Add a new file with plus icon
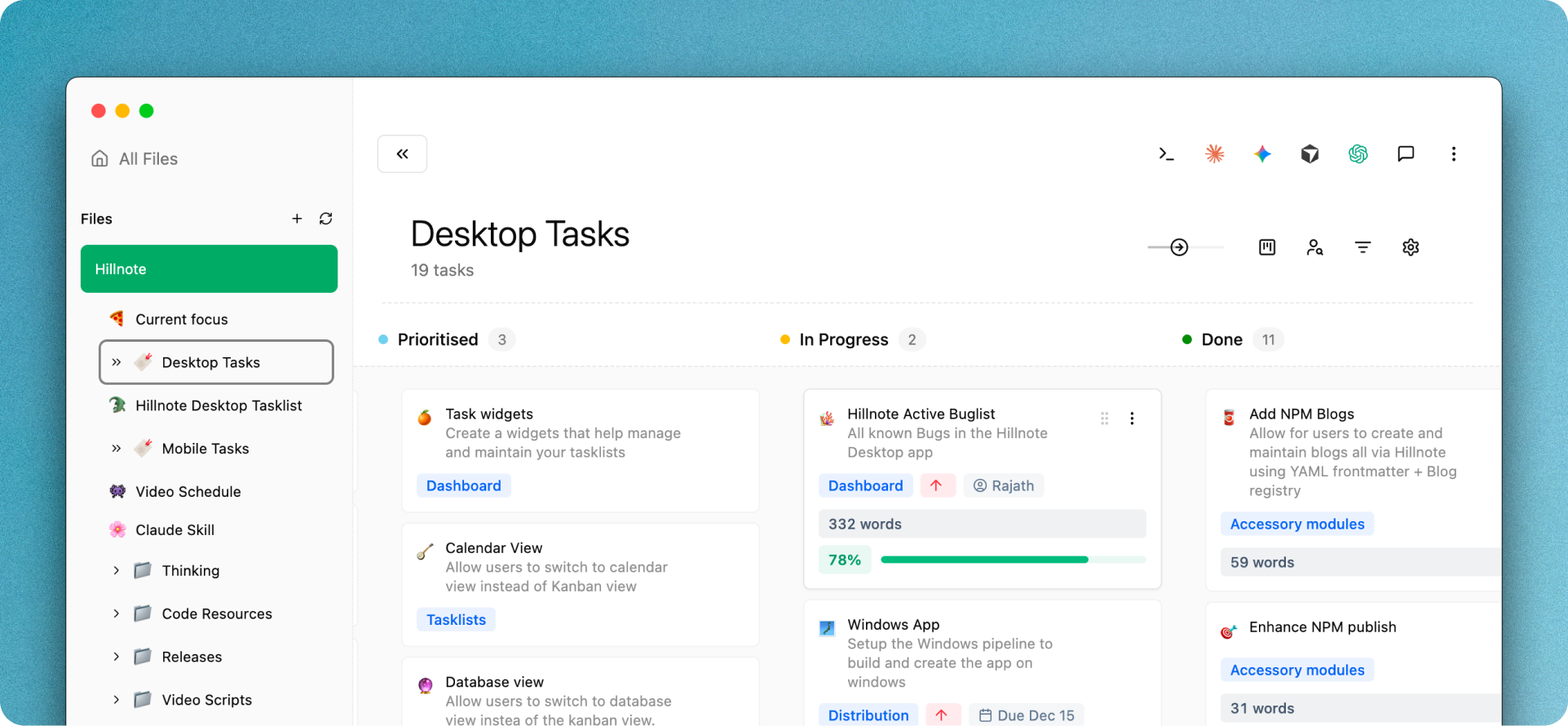Screen dimensions: 1568x726 (297, 219)
